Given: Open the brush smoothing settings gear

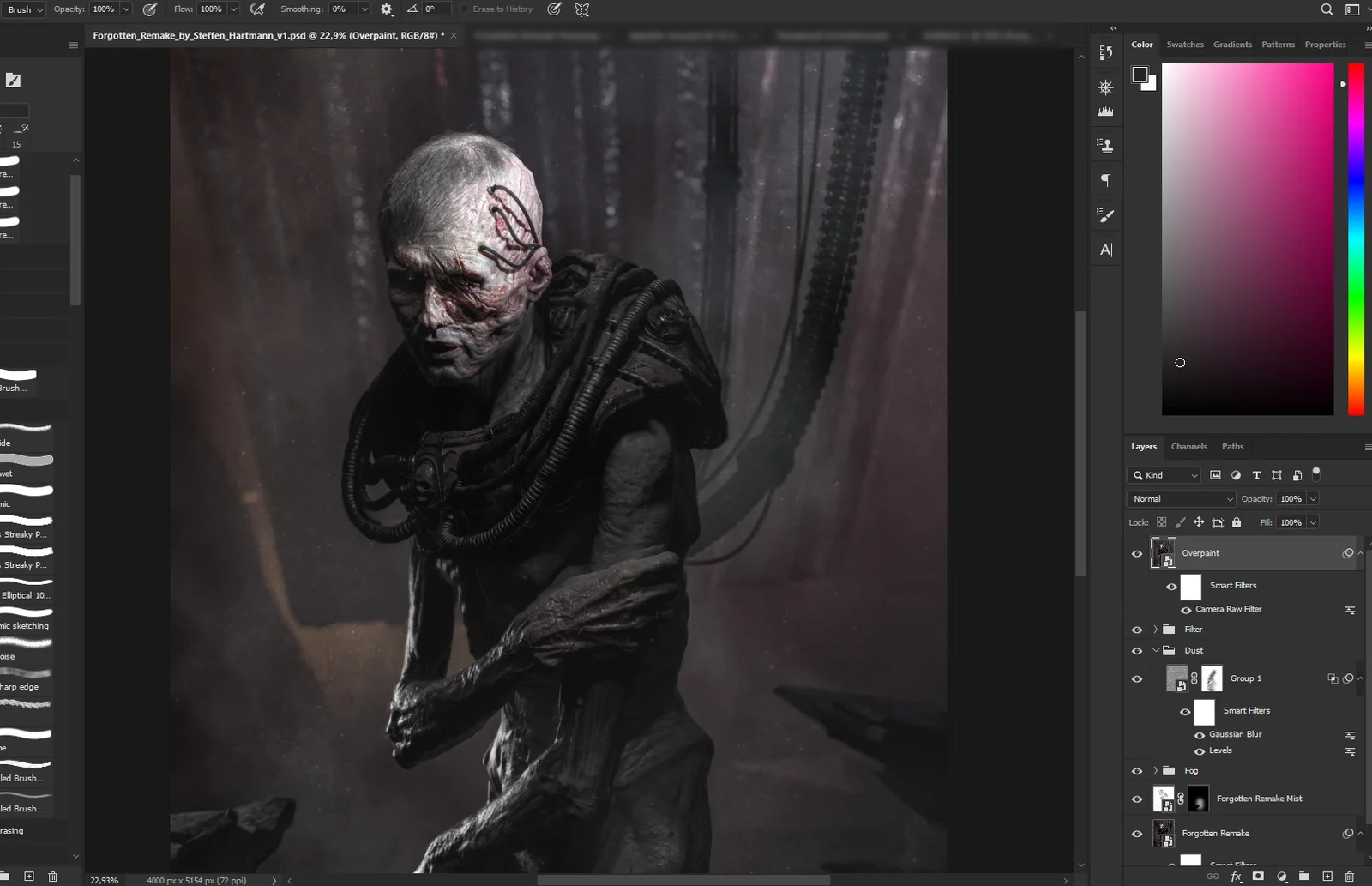Looking at the screenshot, I should coord(386,9).
